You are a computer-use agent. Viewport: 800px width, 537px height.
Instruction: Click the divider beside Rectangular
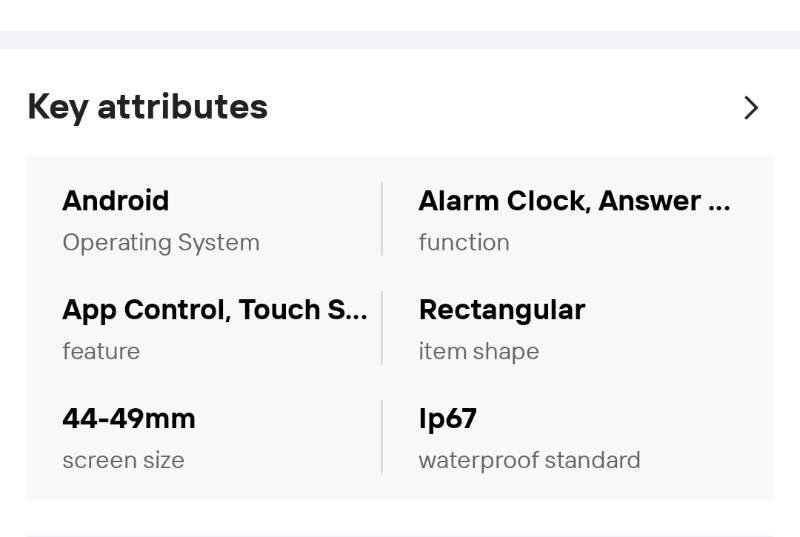tap(382, 328)
